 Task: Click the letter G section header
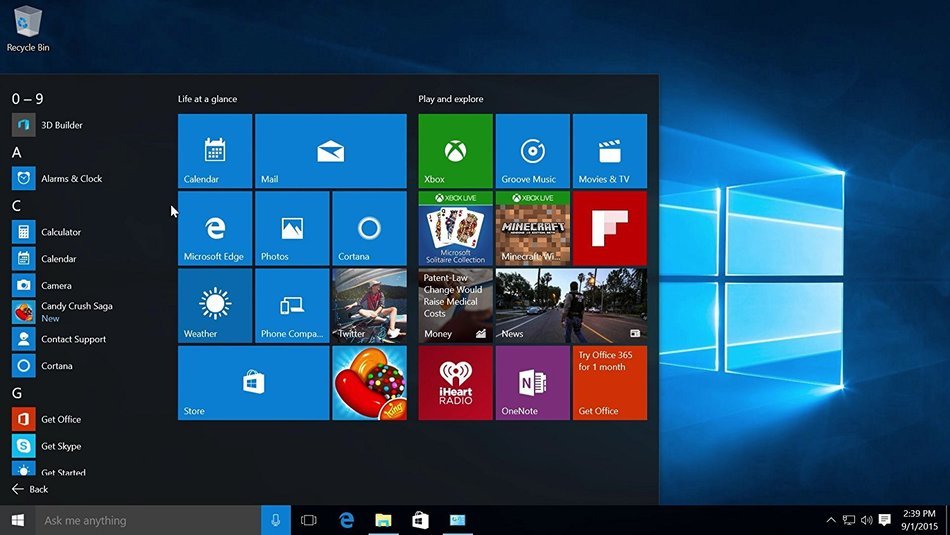(x=16, y=393)
